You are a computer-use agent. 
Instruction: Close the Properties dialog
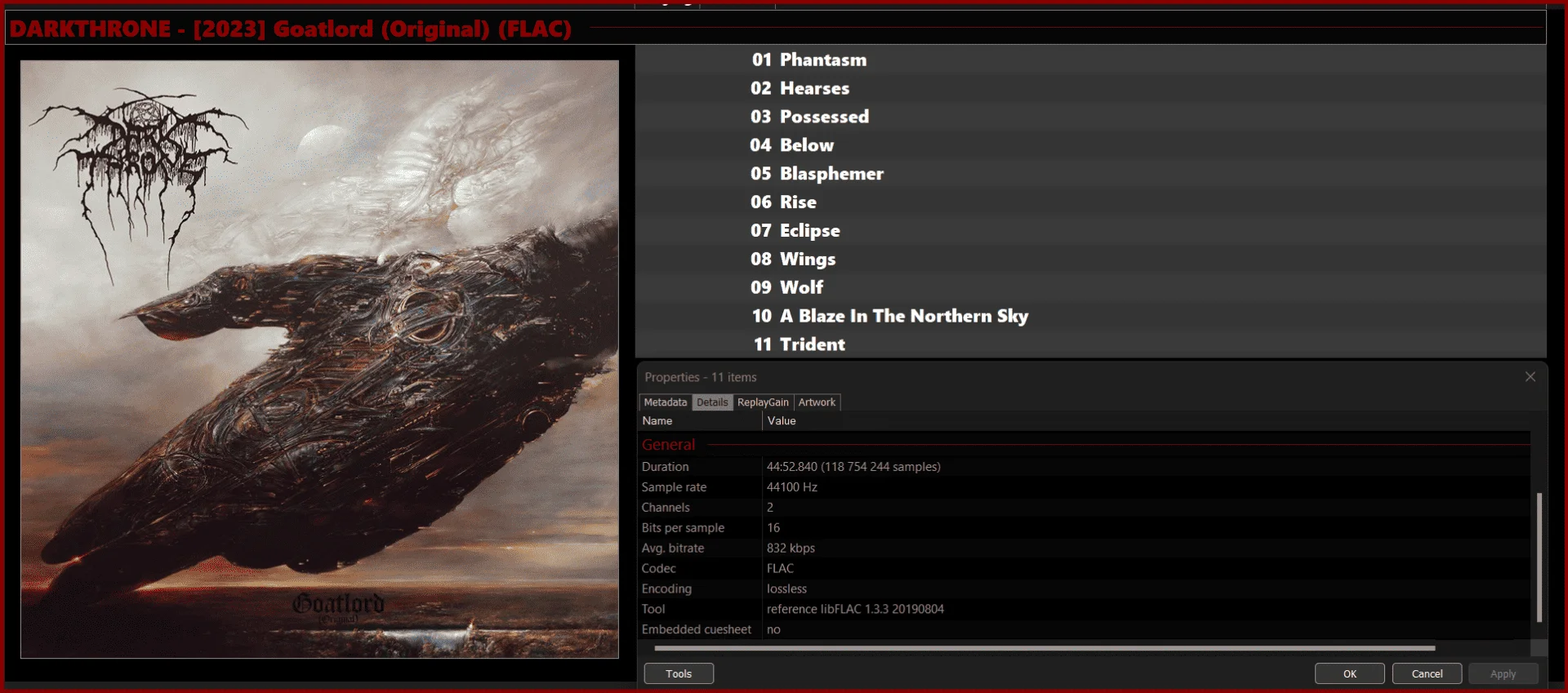[x=1530, y=376]
